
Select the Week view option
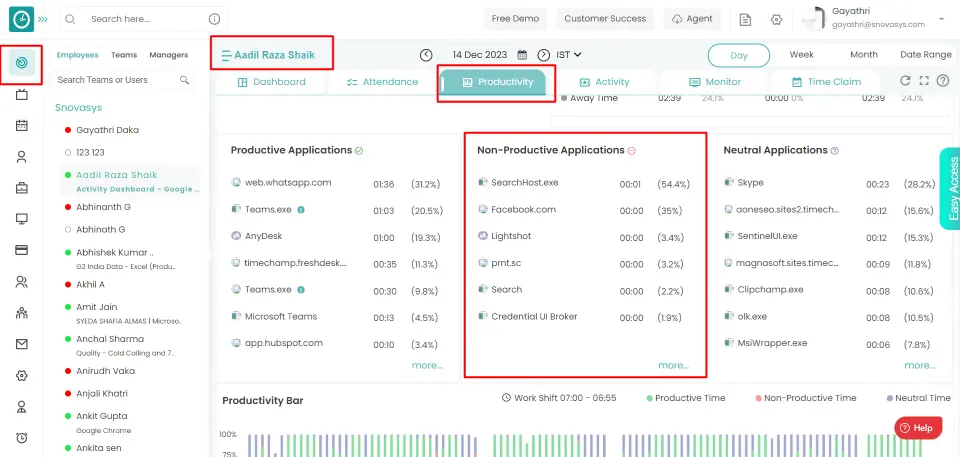(801, 55)
